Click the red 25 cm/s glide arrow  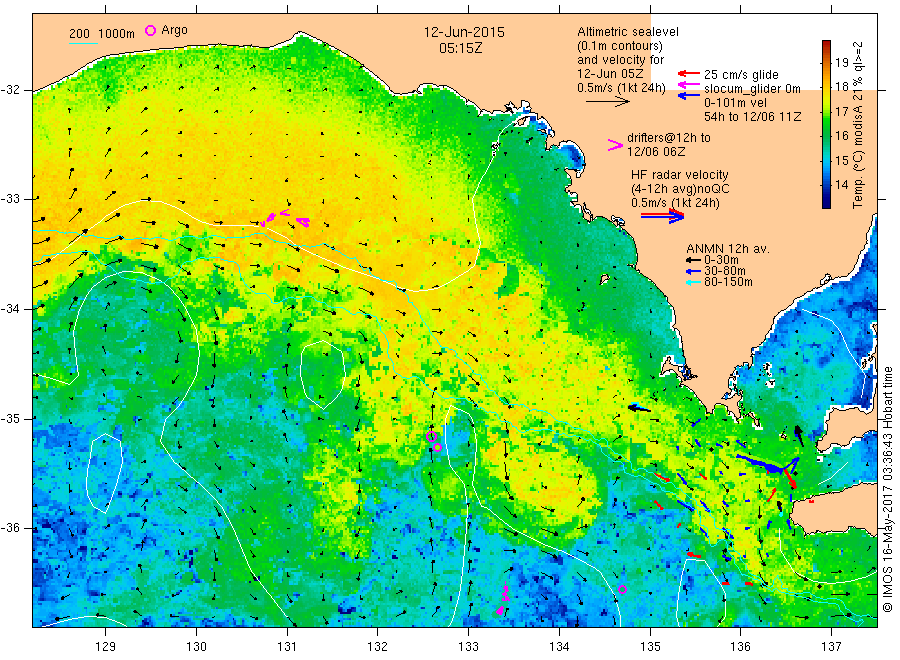click(689, 73)
